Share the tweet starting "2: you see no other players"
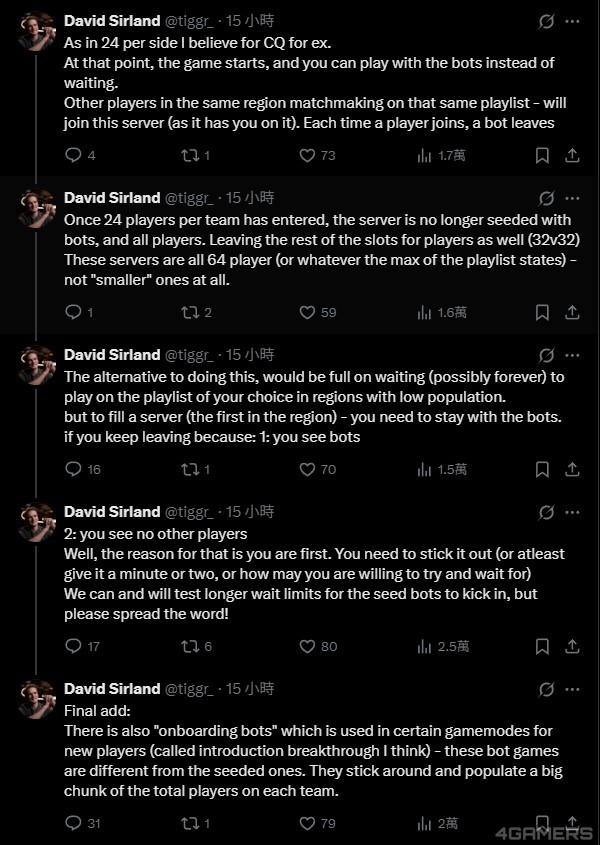600x845 pixels. (572, 646)
